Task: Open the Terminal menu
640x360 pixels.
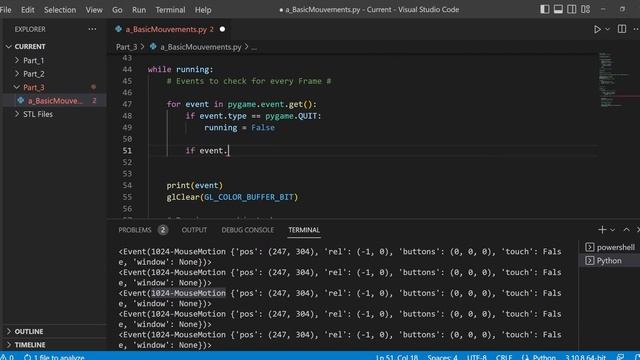Action: (x=170, y=9)
